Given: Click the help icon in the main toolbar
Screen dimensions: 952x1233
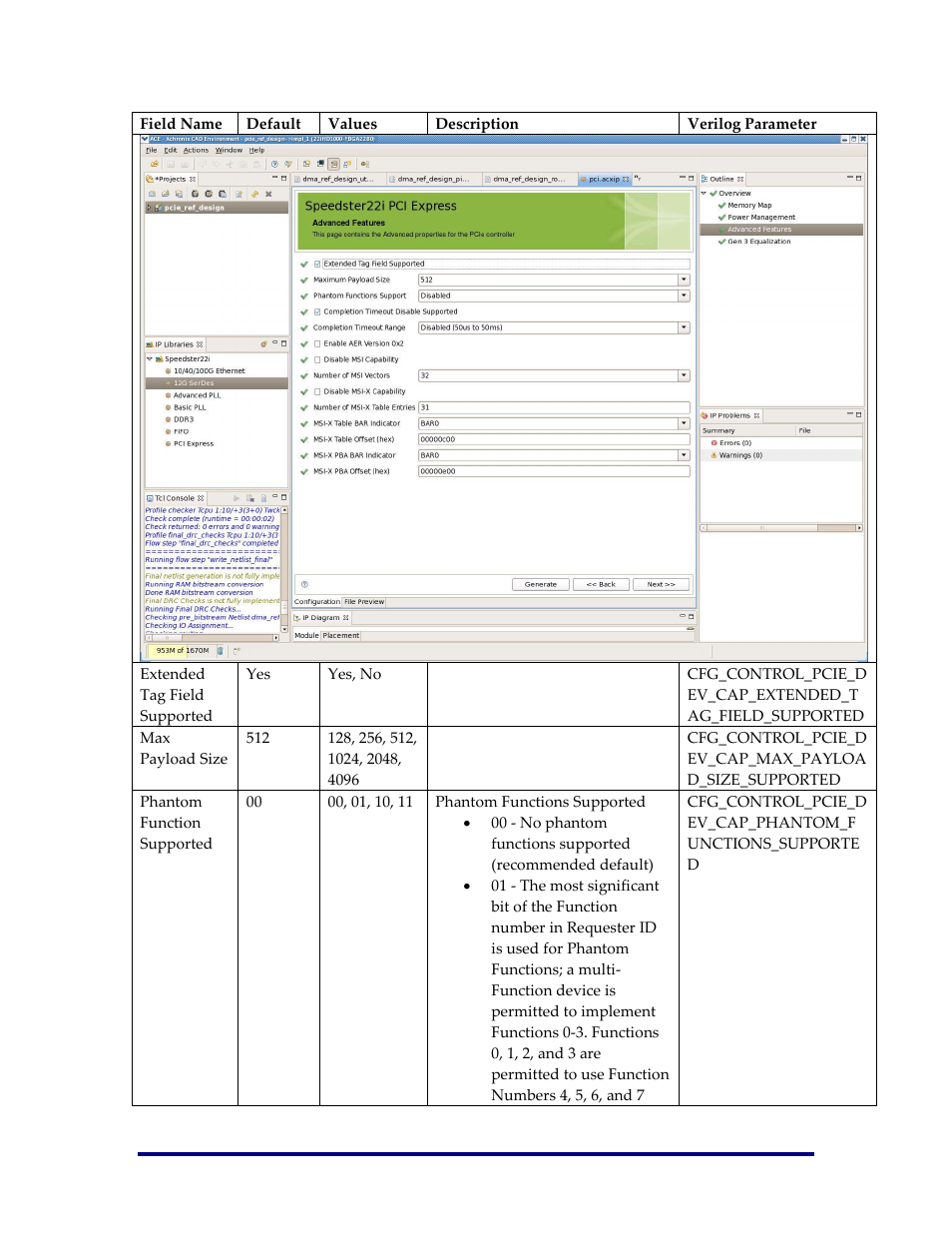Looking at the screenshot, I should [274, 164].
